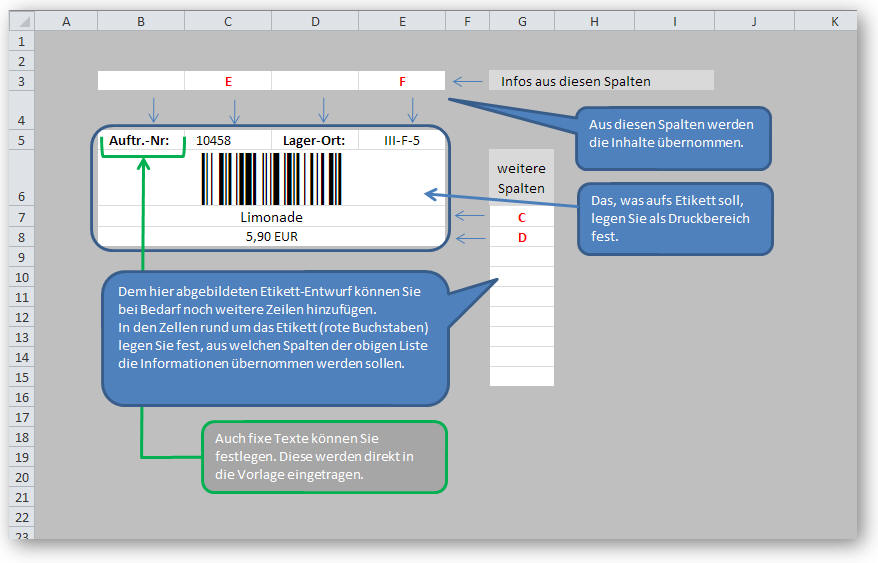Select column F header

[x=468, y=21]
